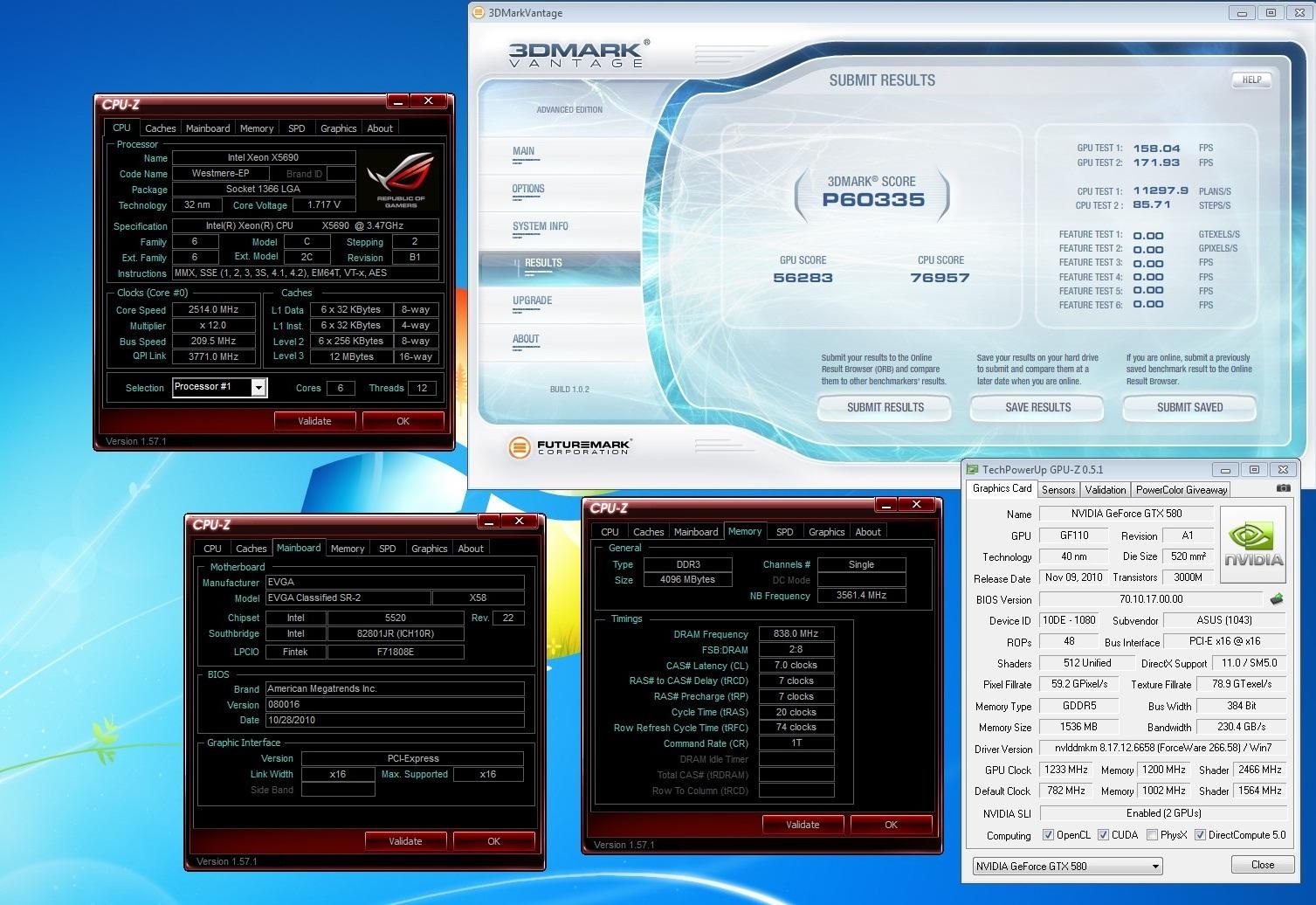Maximize the 3DMarkVantage window
The width and height of the screenshot is (1316, 905).
(1271, 12)
